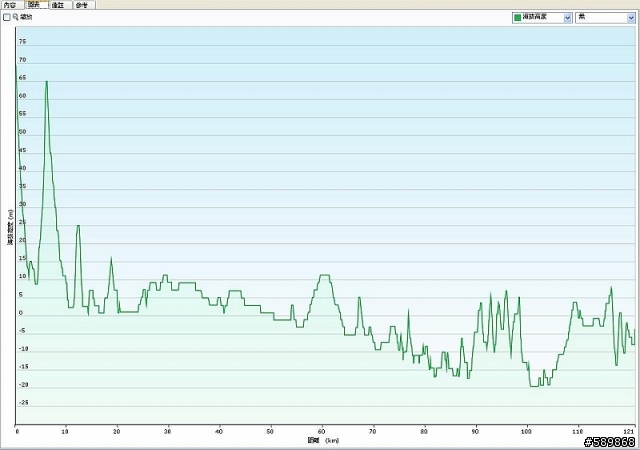Open the rightmost dropdown in the top corner
The image size is (640, 450).
[x=605, y=18]
